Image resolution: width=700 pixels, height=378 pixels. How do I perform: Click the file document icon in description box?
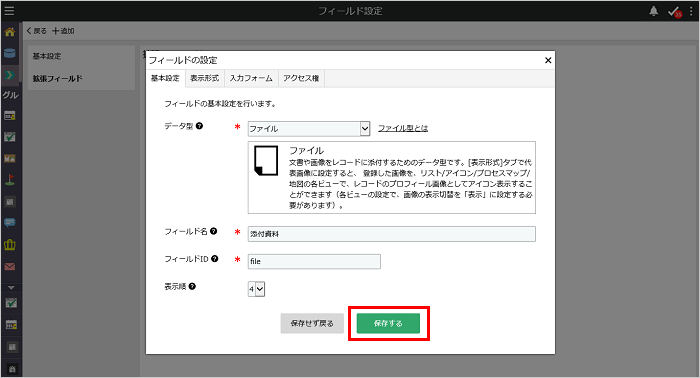266,160
